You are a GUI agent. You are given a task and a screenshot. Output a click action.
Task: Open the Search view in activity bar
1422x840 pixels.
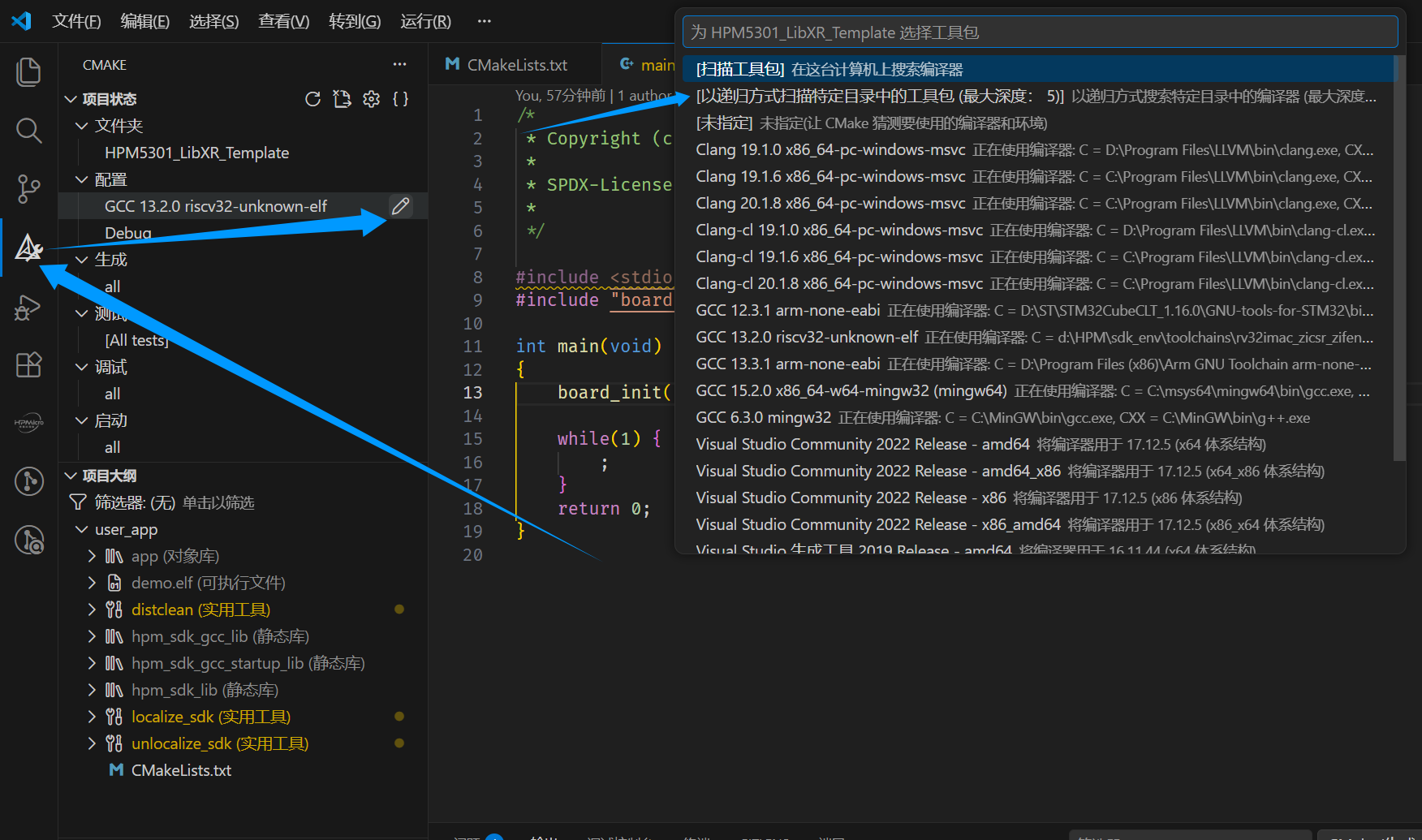click(x=28, y=130)
